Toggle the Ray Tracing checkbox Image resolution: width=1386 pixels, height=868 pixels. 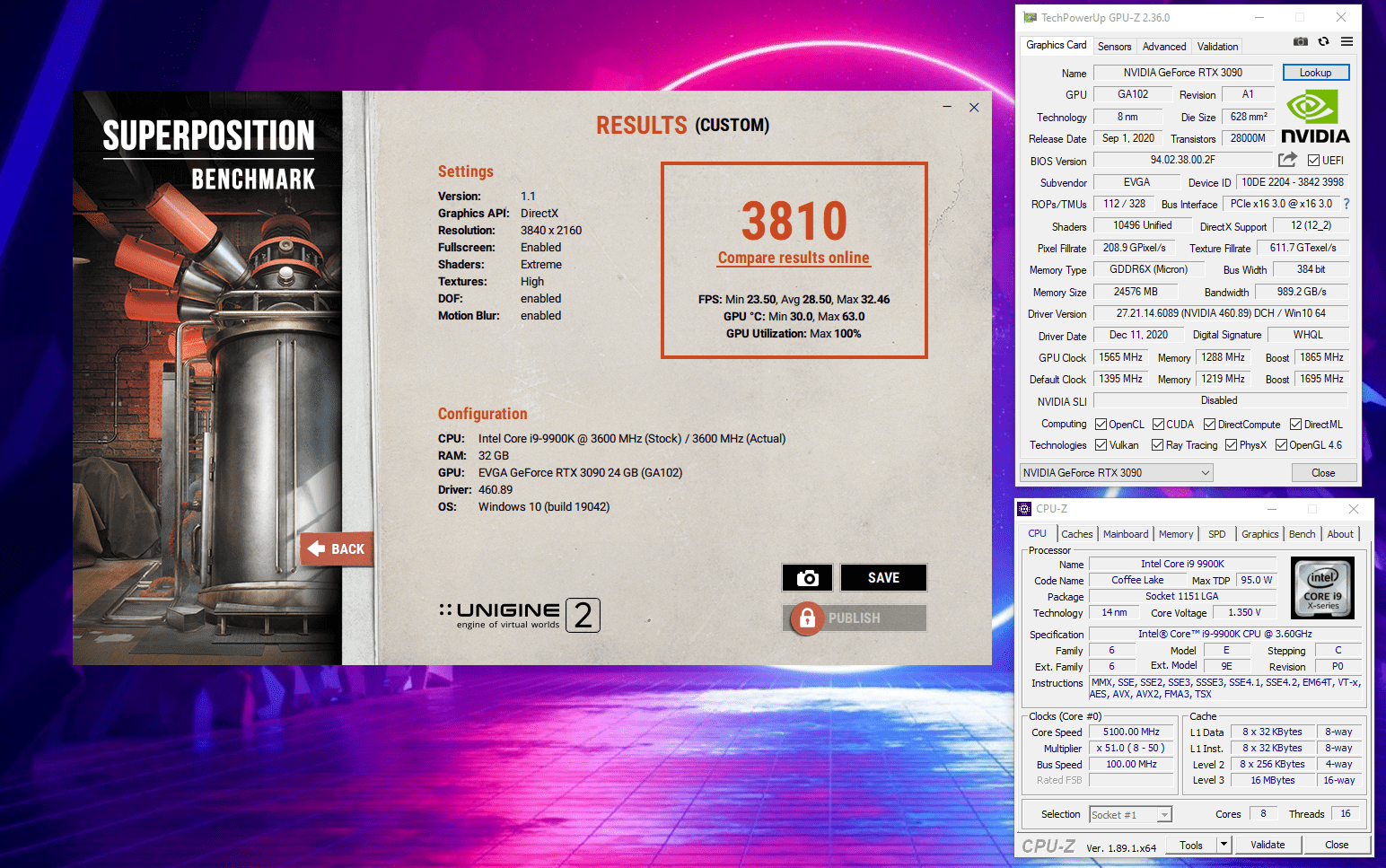(x=1158, y=445)
